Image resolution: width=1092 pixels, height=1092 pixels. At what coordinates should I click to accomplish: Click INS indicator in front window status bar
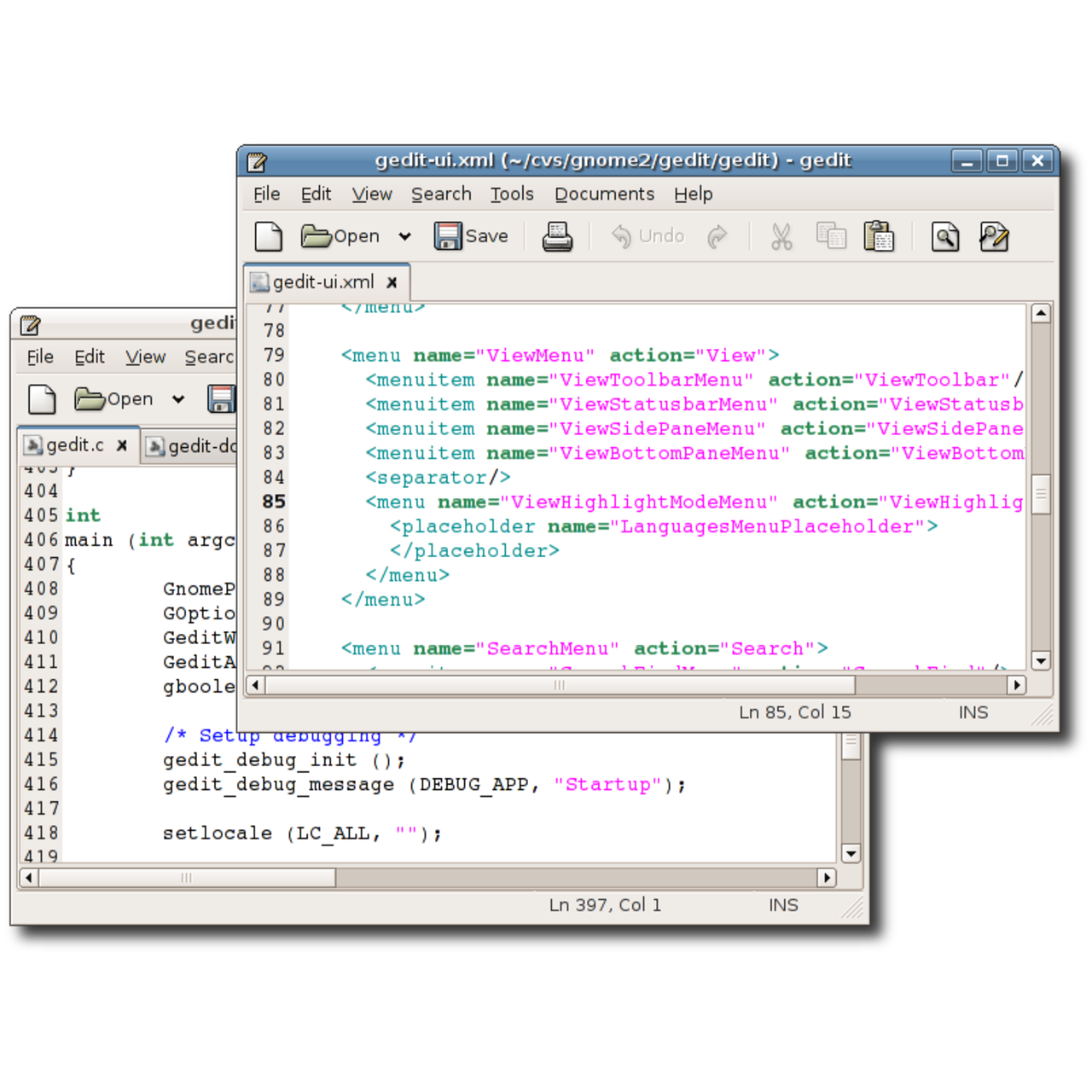(x=973, y=712)
